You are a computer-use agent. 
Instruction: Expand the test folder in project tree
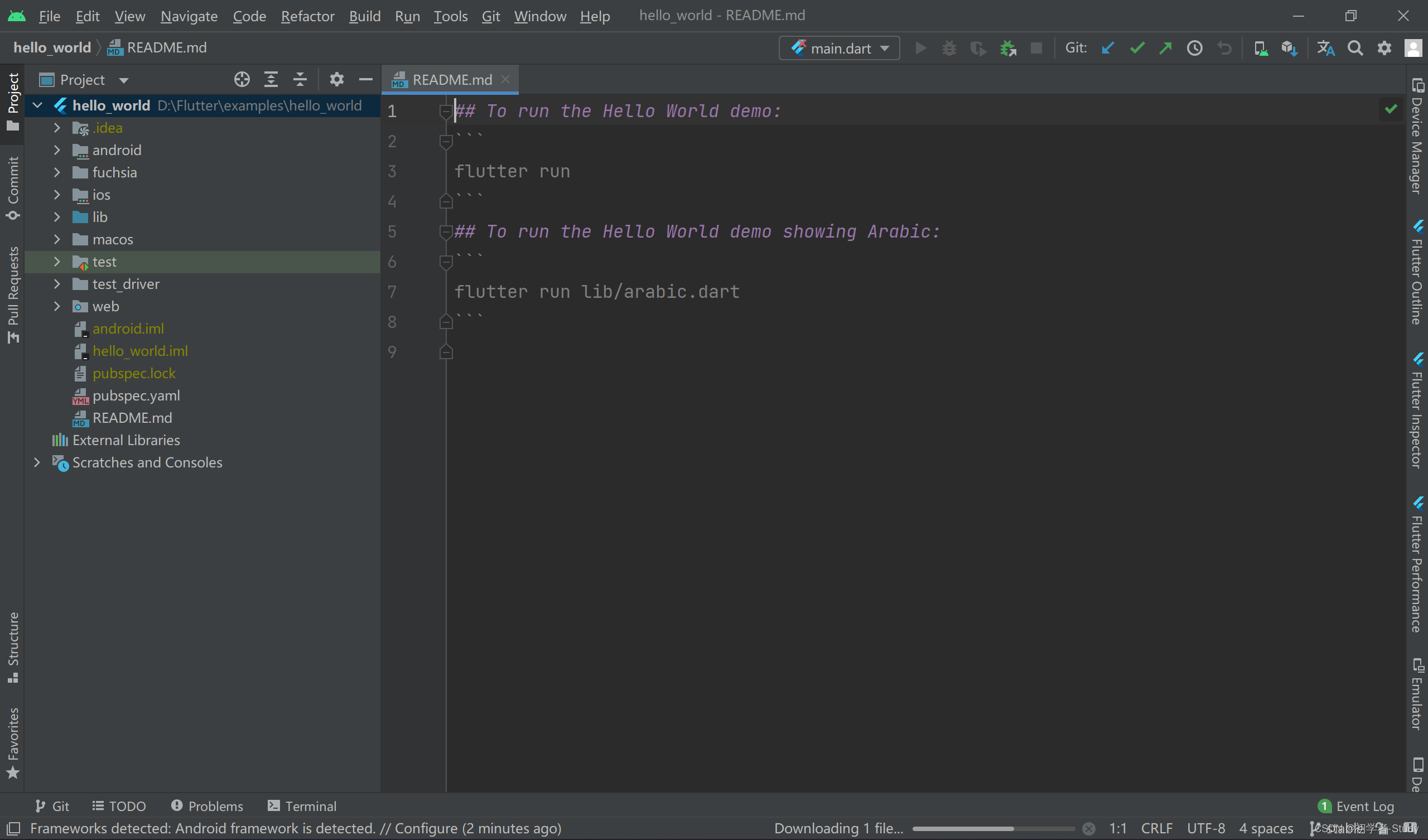tap(56, 262)
